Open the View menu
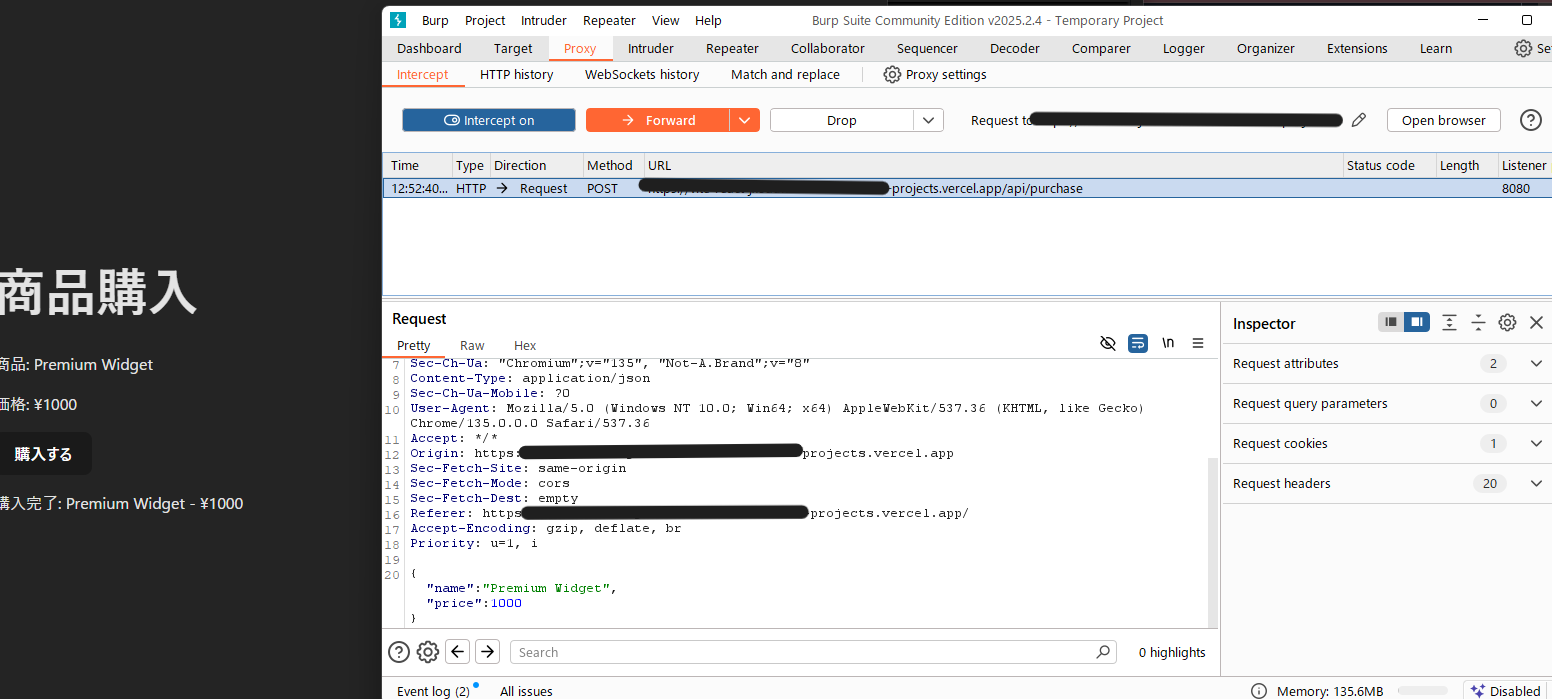 coord(665,20)
